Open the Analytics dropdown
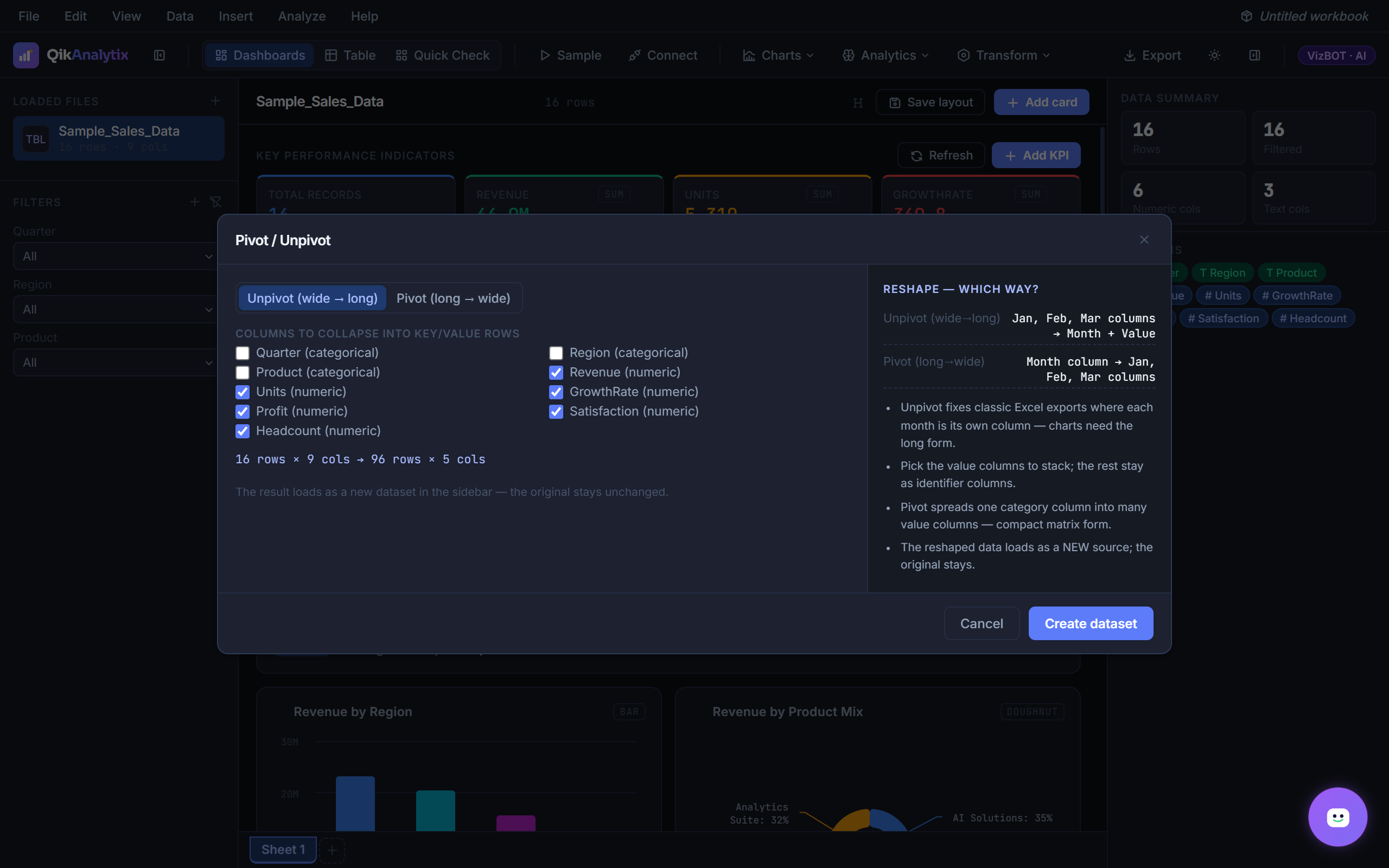 click(x=885, y=55)
